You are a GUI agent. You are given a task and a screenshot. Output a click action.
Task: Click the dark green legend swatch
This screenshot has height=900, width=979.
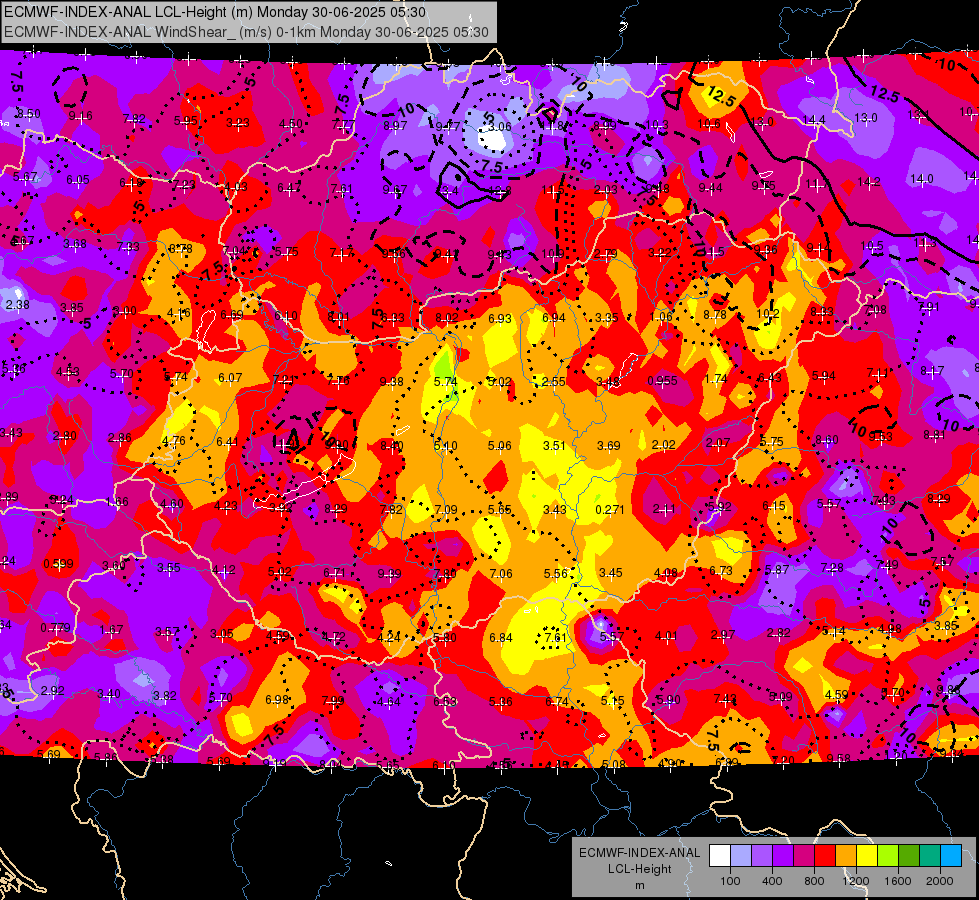tap(909, 856)
